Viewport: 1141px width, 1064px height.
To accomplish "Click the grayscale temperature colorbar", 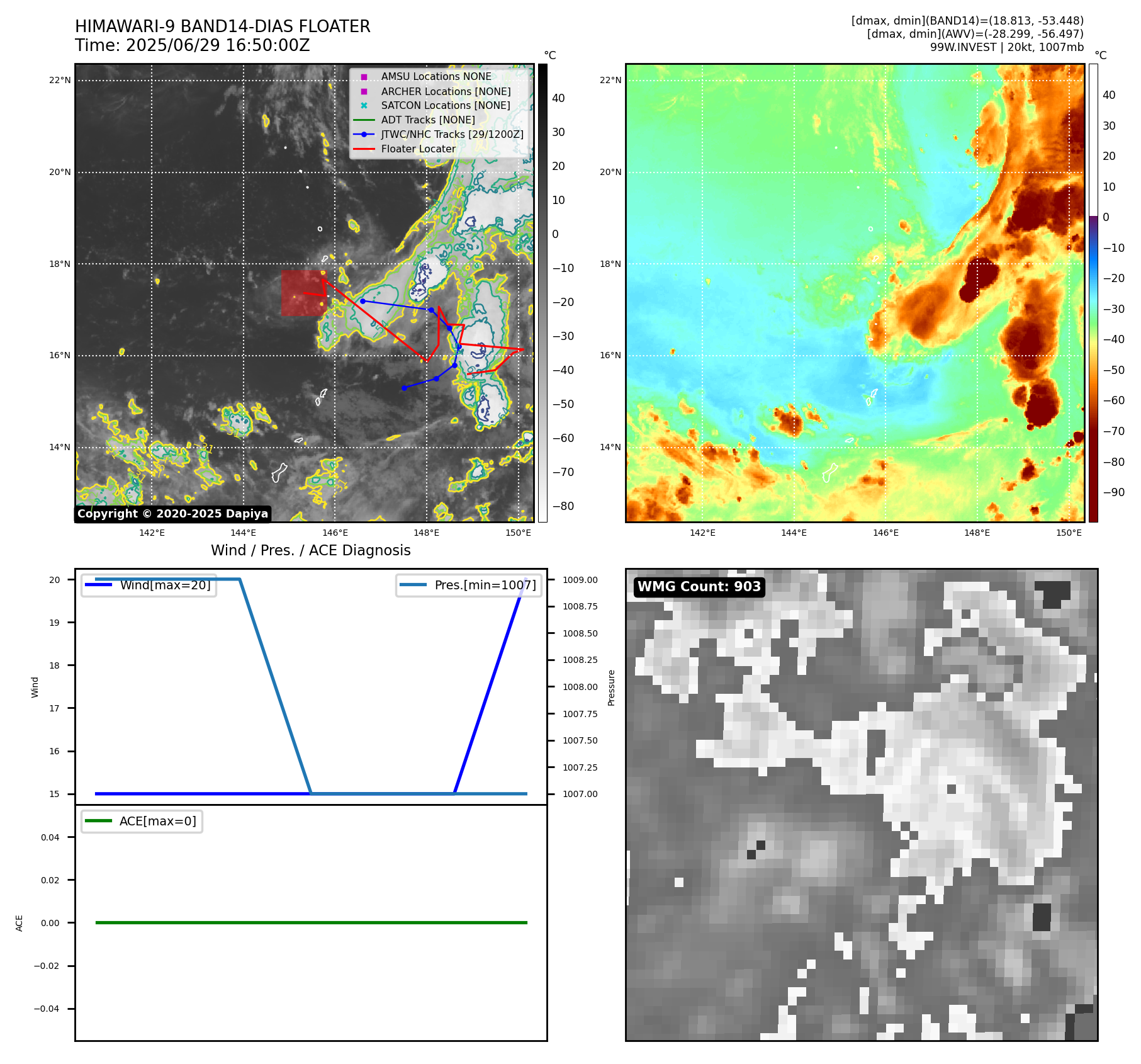I will [x=542, y=293].
